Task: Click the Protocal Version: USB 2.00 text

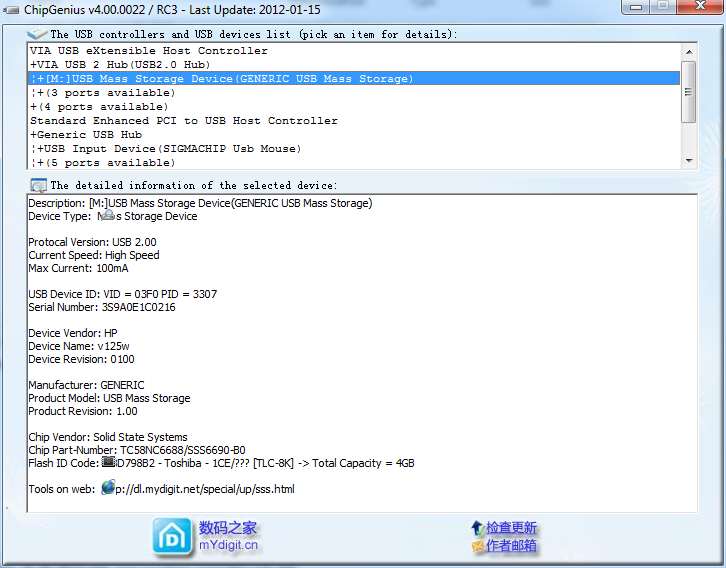Action: point(92,242)
